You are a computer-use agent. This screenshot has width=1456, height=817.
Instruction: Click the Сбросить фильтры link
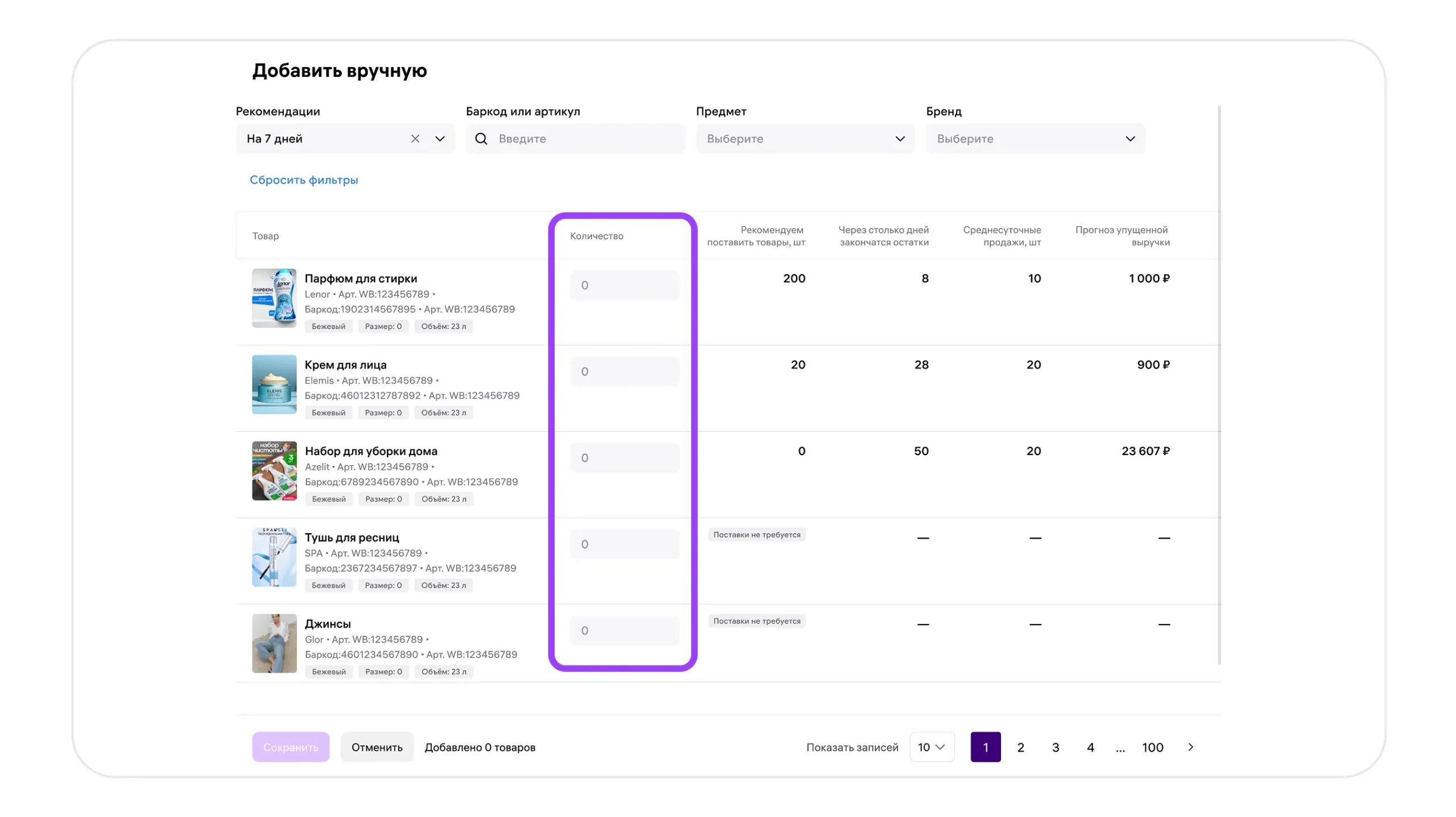coord(304,180)
